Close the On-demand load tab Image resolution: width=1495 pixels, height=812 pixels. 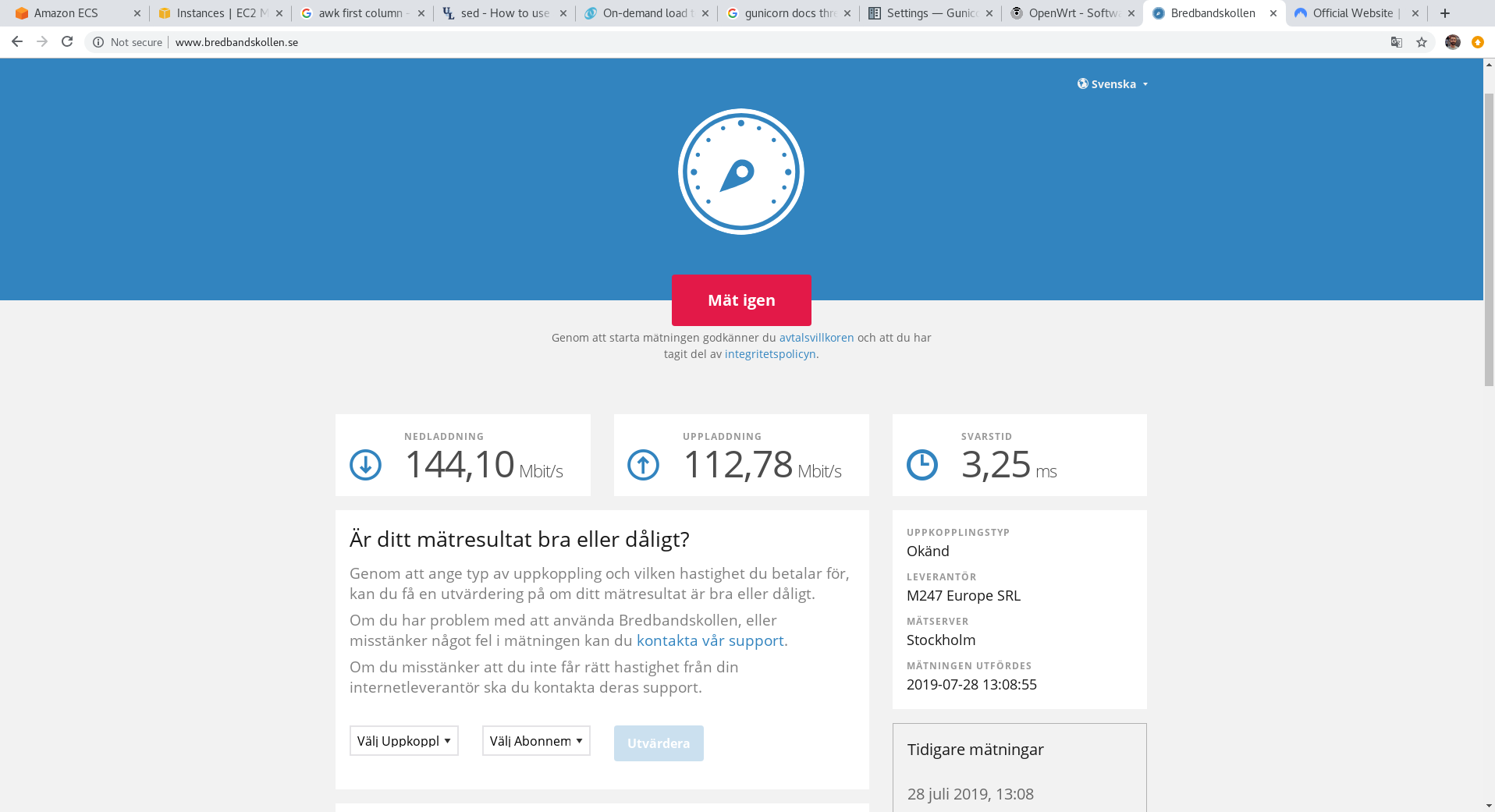click(x=705, y=13)
